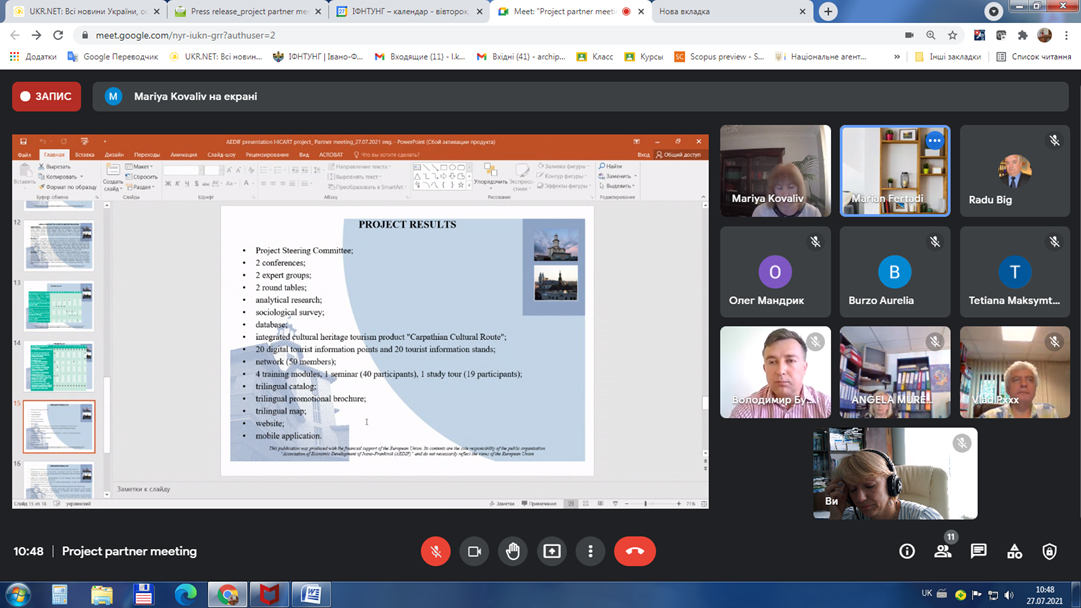Open host controls shield icon
The height and width of the screenshot is (608, 1081).
tap(1049, 551)
